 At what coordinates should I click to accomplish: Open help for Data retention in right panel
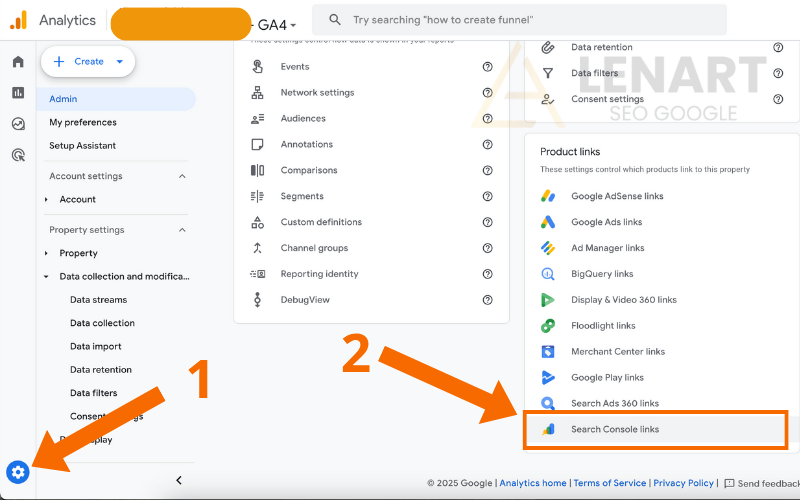(x=778, y=47)
